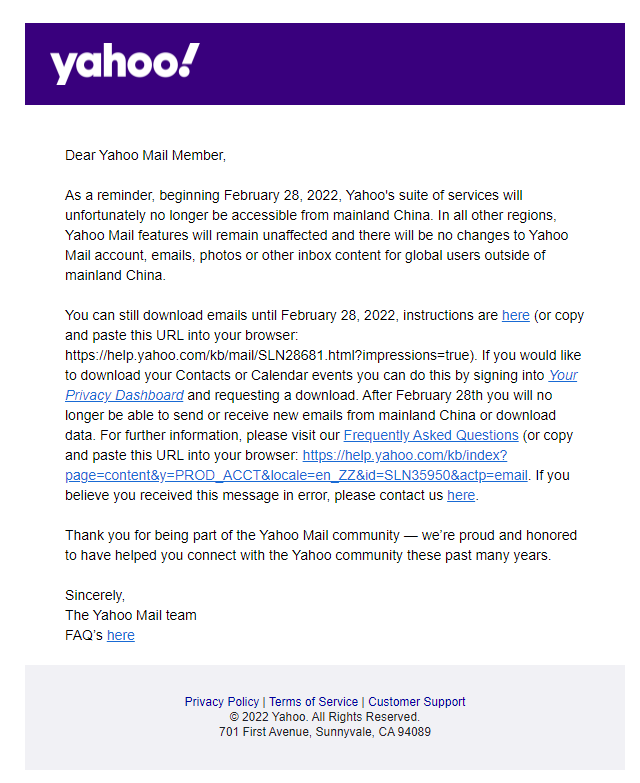Open Terms of Service in the footer
The image size is (640, 783).
[314, 702]
